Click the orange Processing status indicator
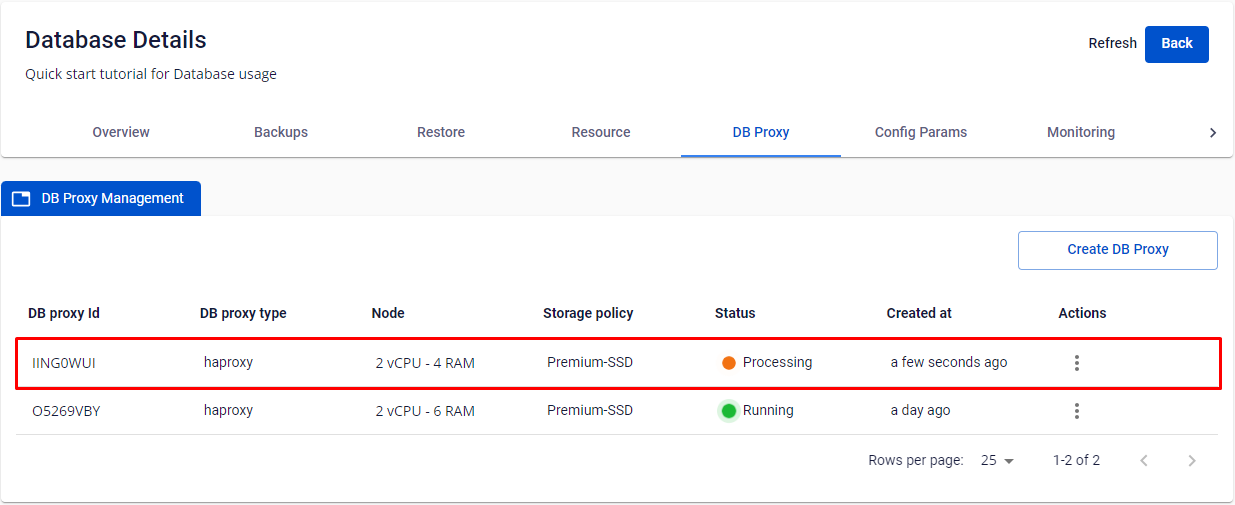 (x=729, y=363)
